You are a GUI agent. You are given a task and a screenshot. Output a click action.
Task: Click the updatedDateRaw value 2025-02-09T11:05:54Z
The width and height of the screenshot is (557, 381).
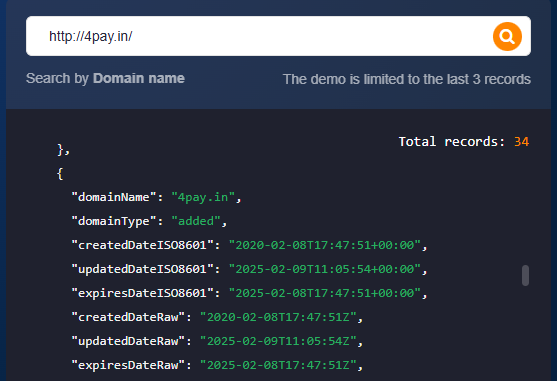[278, 341]
